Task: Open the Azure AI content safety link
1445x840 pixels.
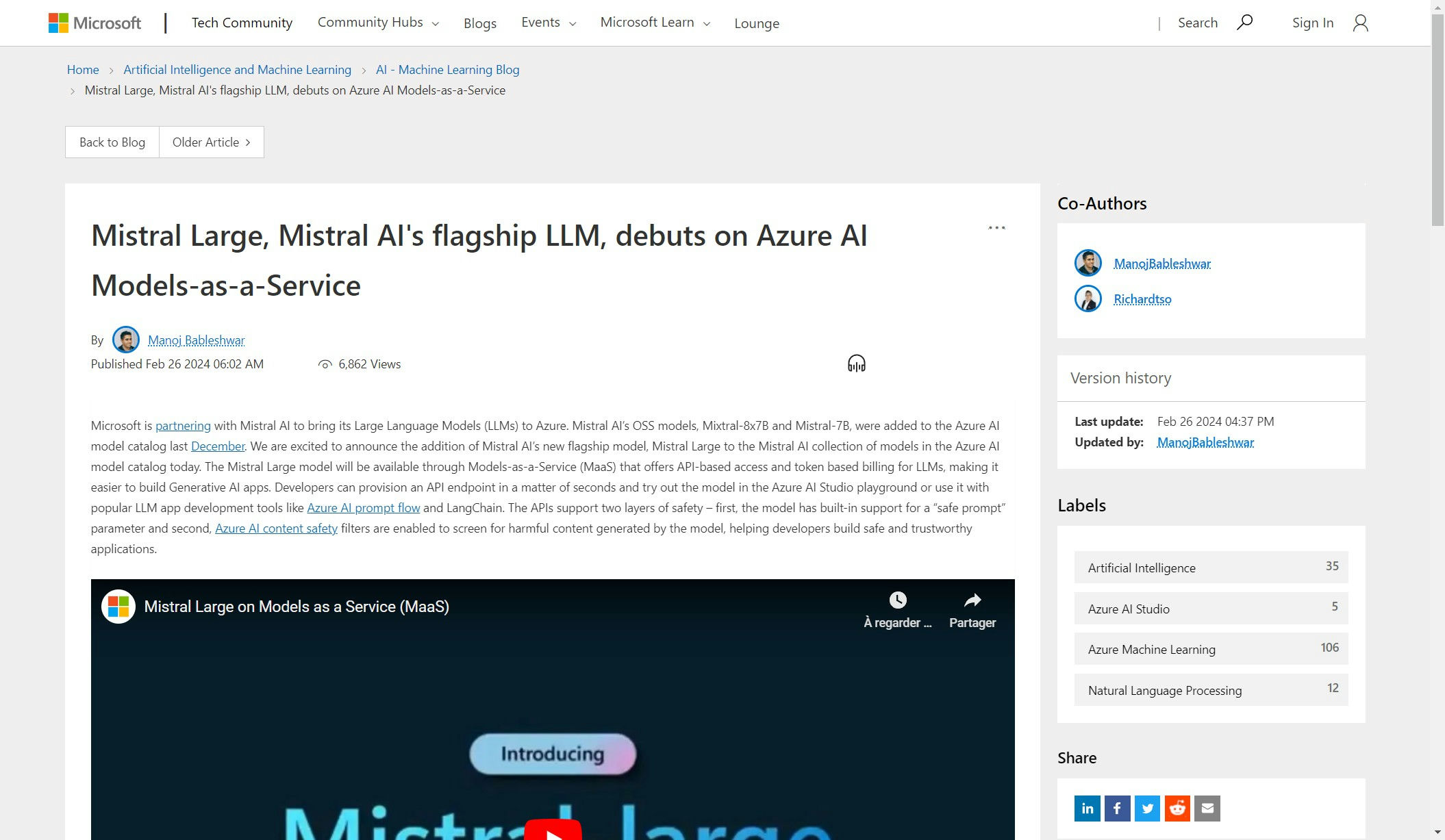Action: (276, 529)
